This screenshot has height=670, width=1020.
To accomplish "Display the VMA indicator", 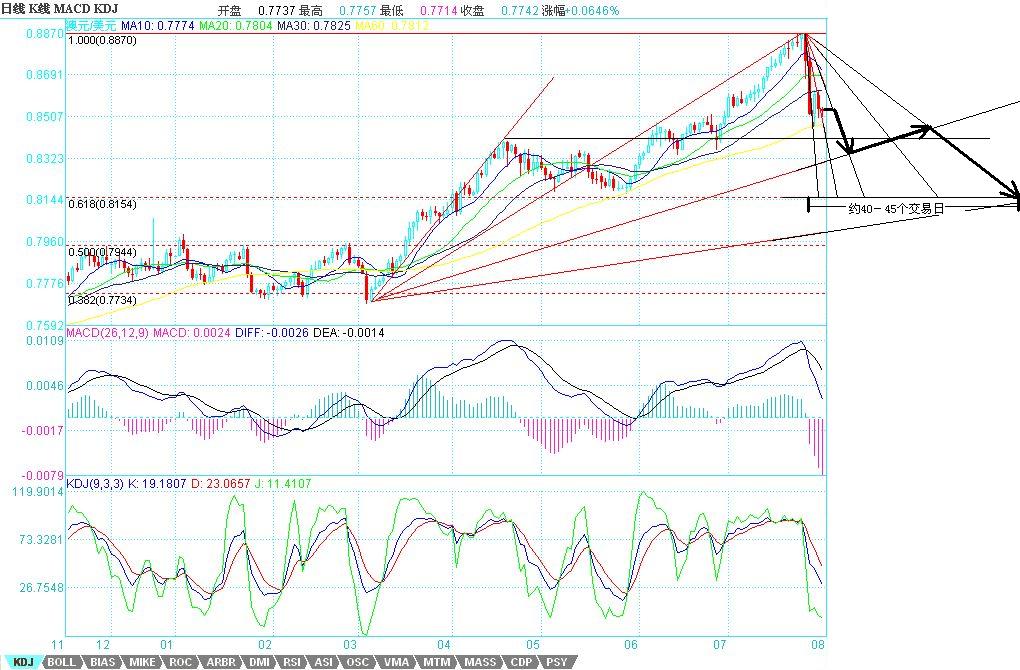I will 396,661.
